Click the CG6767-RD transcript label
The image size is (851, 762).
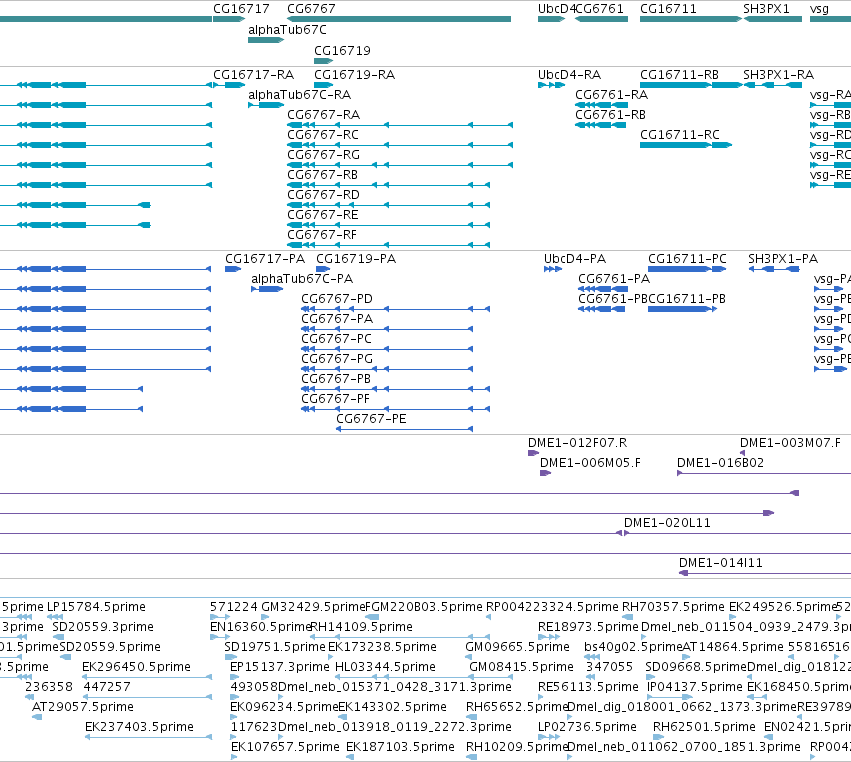pos(323,195)
